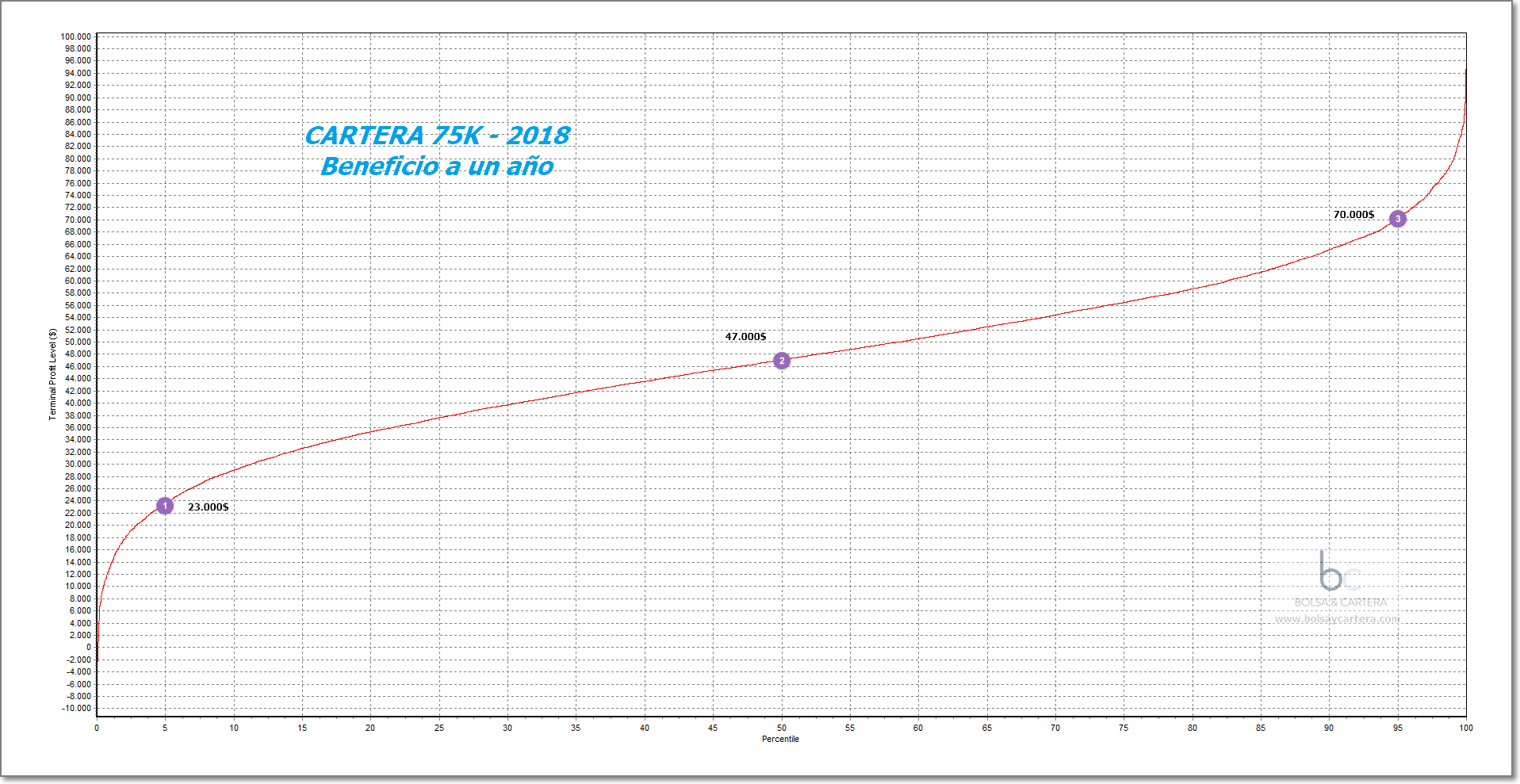Click the x-axis tick label 65
1520x784 pixels.
(x=987, y=728)
